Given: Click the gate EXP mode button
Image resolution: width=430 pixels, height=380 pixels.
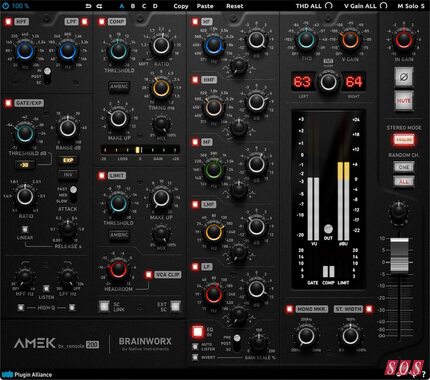Looking at the screenshot, I should [x=68, y=160].
